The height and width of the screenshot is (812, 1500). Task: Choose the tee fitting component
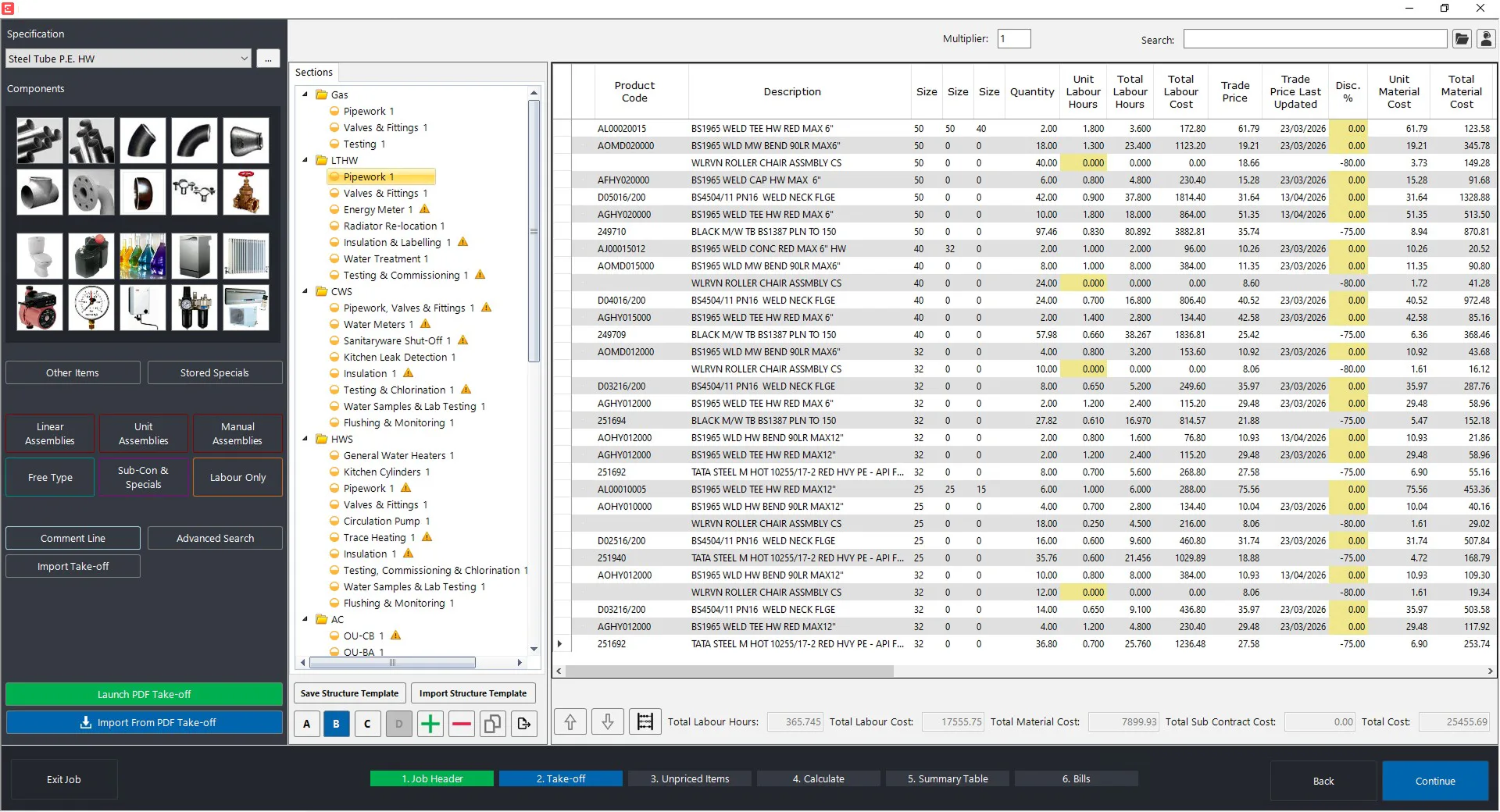click(x=39, y=192)
